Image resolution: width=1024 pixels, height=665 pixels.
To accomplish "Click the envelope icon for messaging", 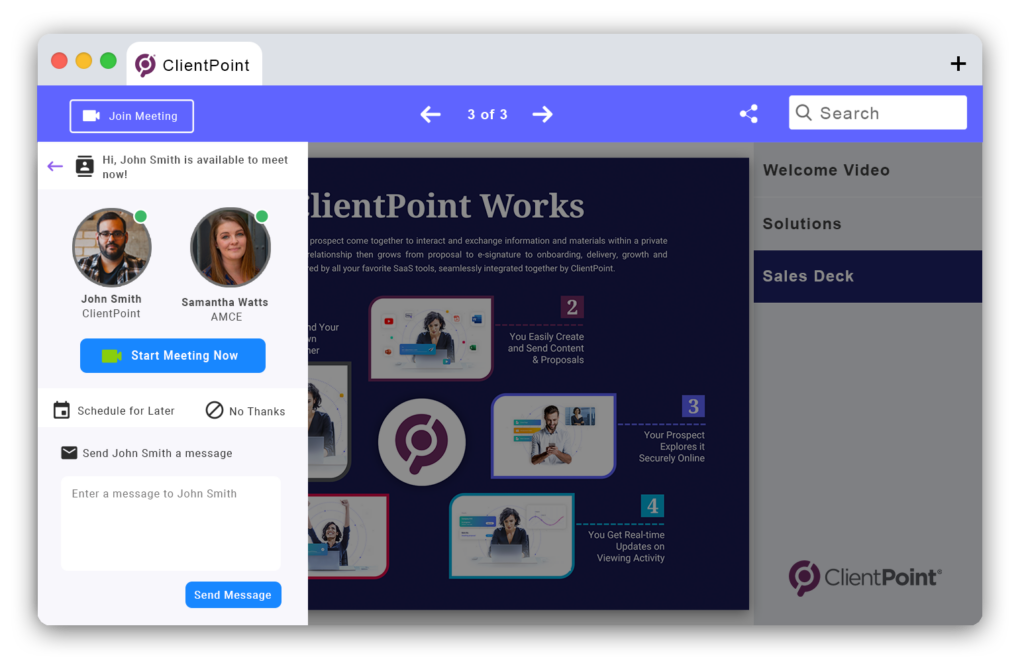I will [x=69, y=453].
